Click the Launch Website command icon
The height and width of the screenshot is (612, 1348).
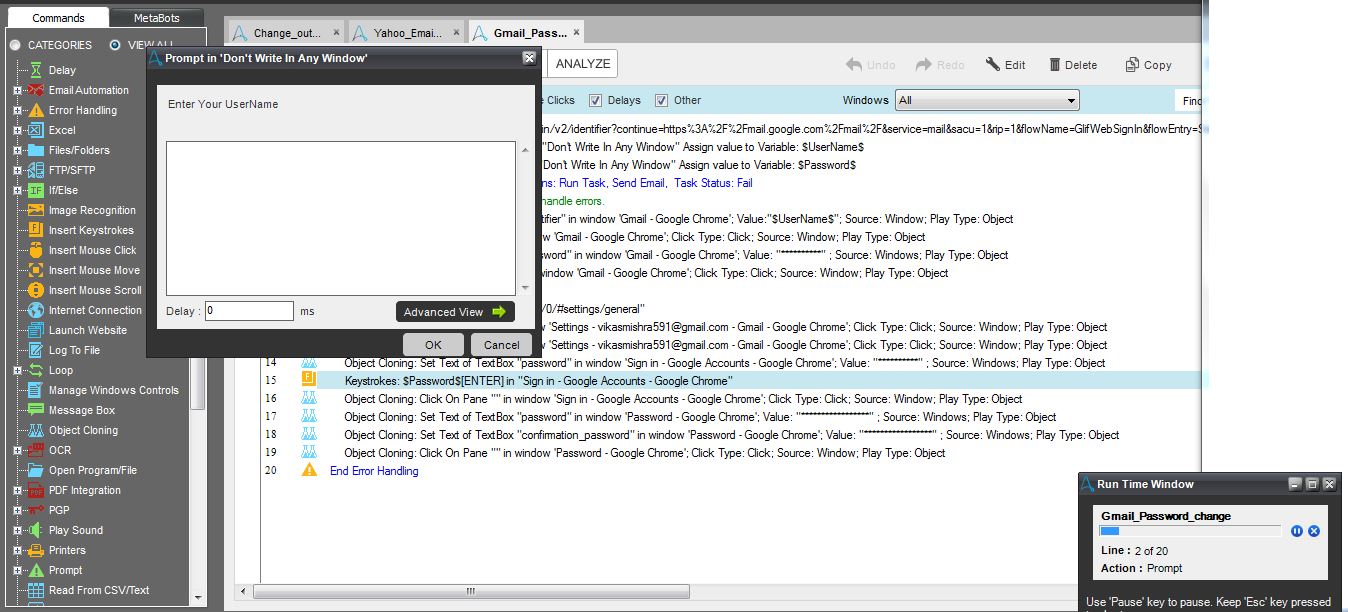pos(36,330)
